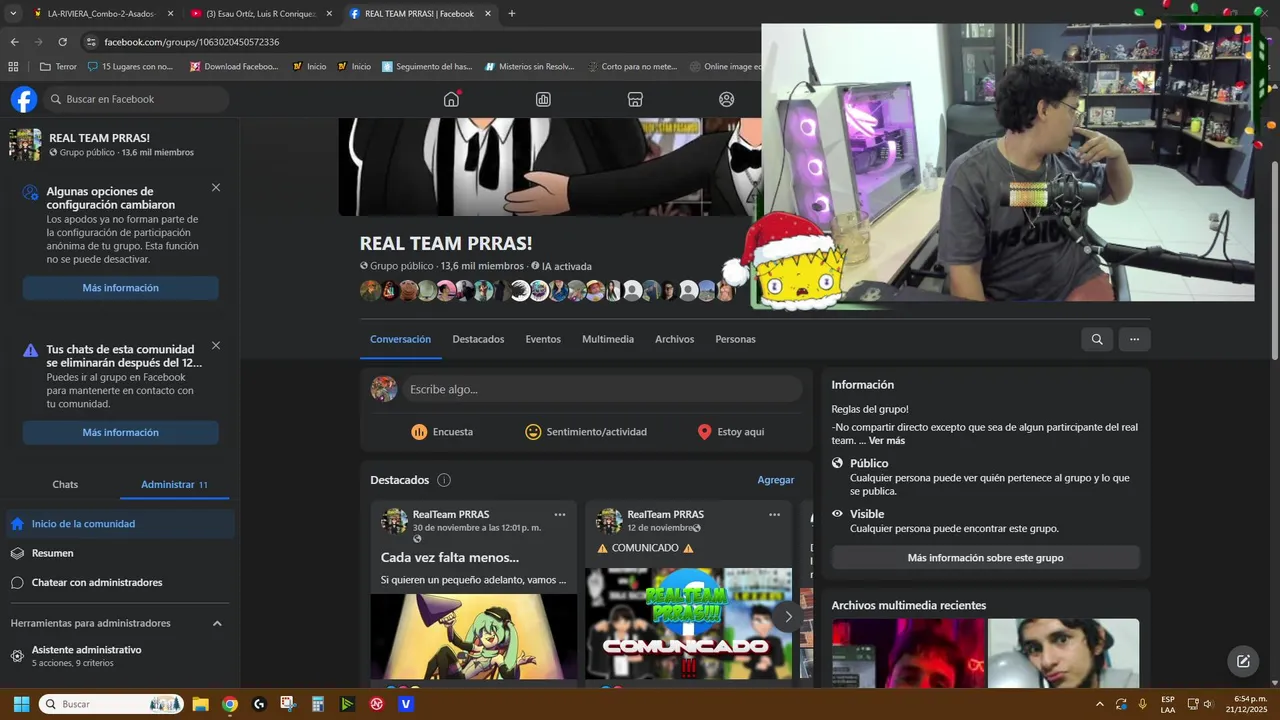Open the 'Misterios sin Resolv...' bookmark
Screen dimensions: 1280x720
[530, 67]
